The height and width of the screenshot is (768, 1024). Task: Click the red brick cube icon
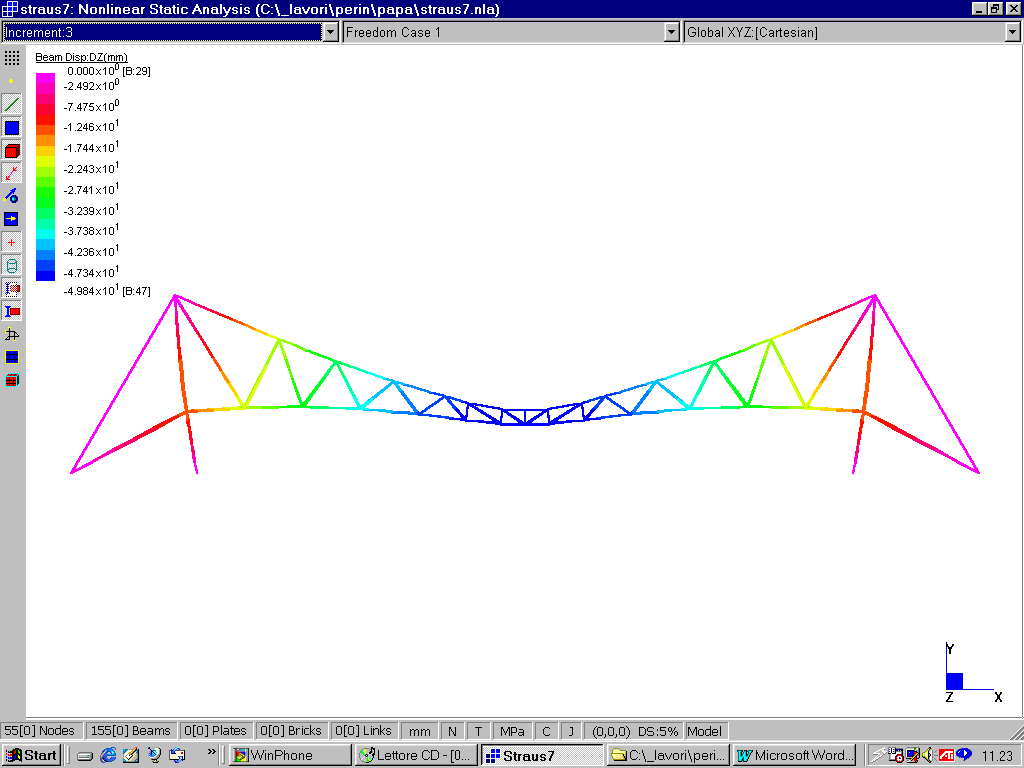coord(12,151)
